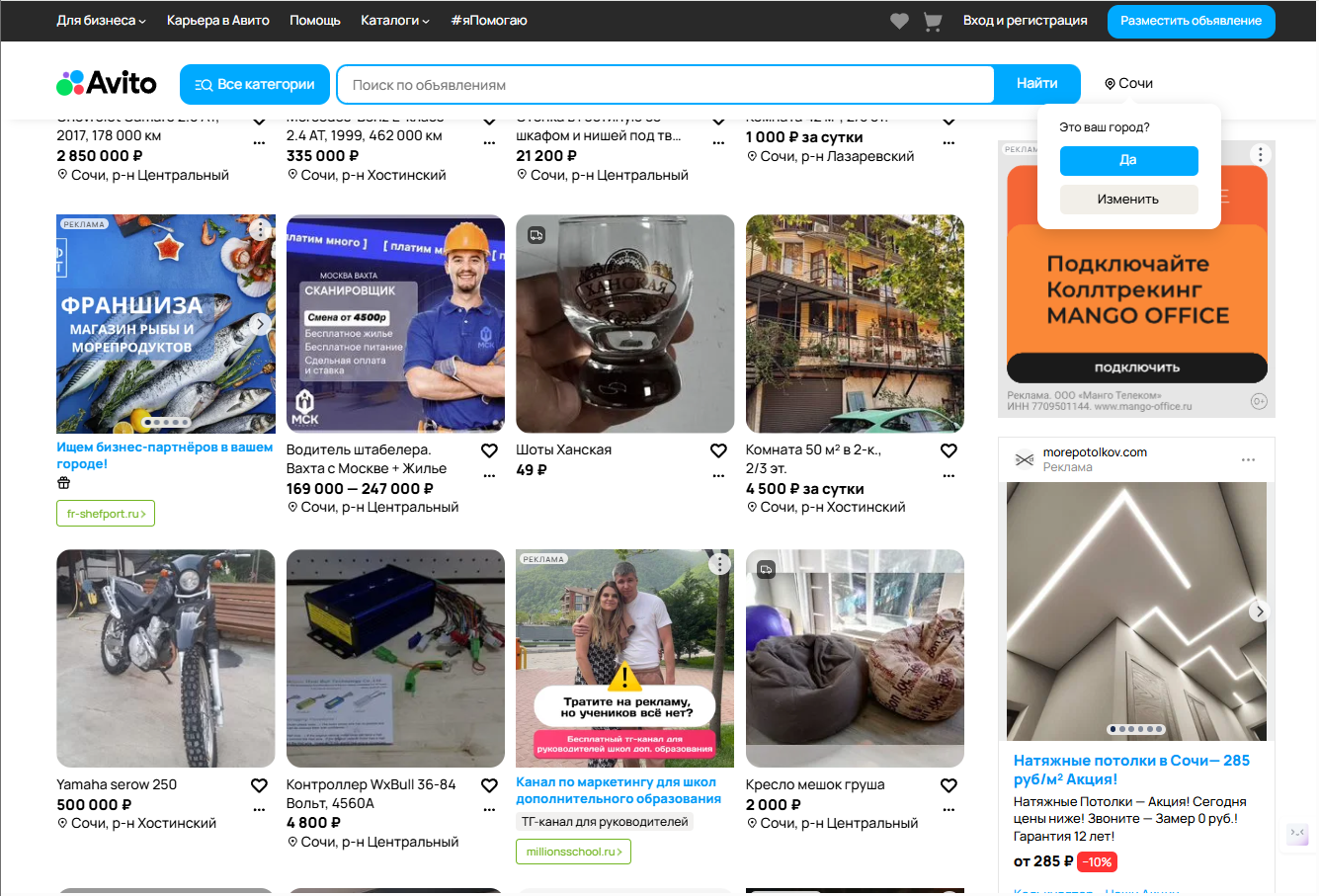Open the #яПомогаю link
The image size is (1319, 896).
(489, 21)
